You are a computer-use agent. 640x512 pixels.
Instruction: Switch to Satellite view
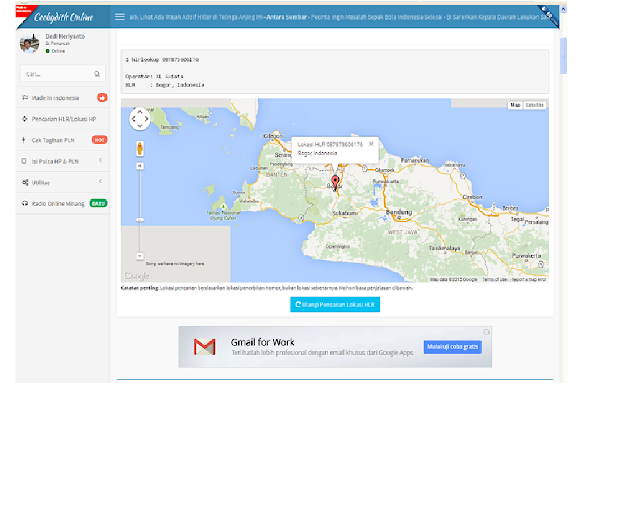point(534,105)
